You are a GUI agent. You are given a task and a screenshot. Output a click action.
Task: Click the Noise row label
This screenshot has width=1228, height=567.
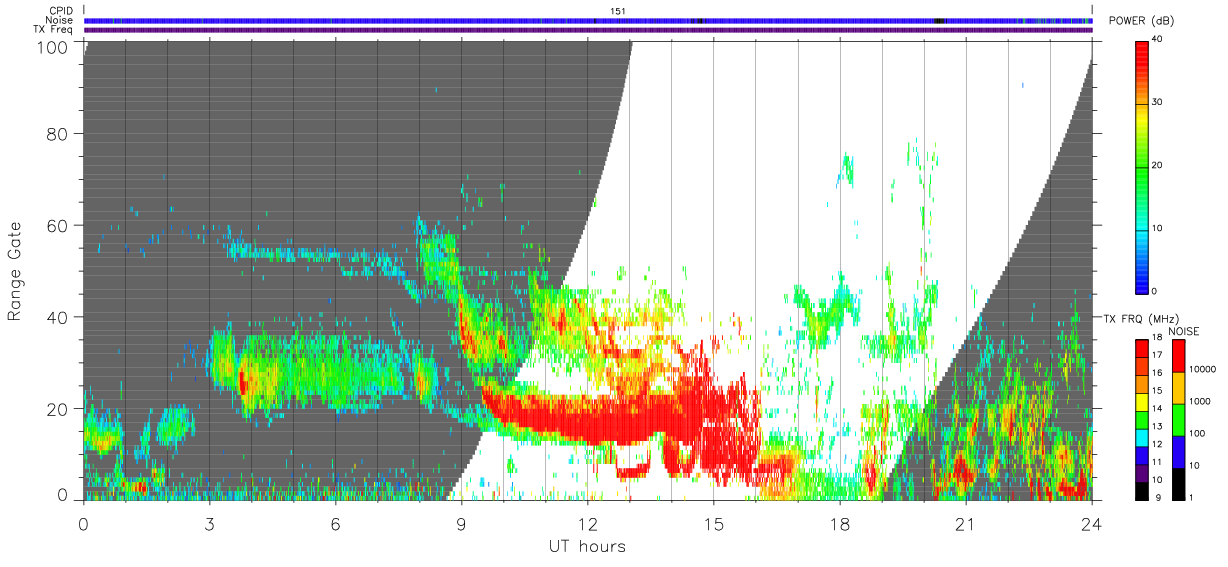tap(60, 20)
